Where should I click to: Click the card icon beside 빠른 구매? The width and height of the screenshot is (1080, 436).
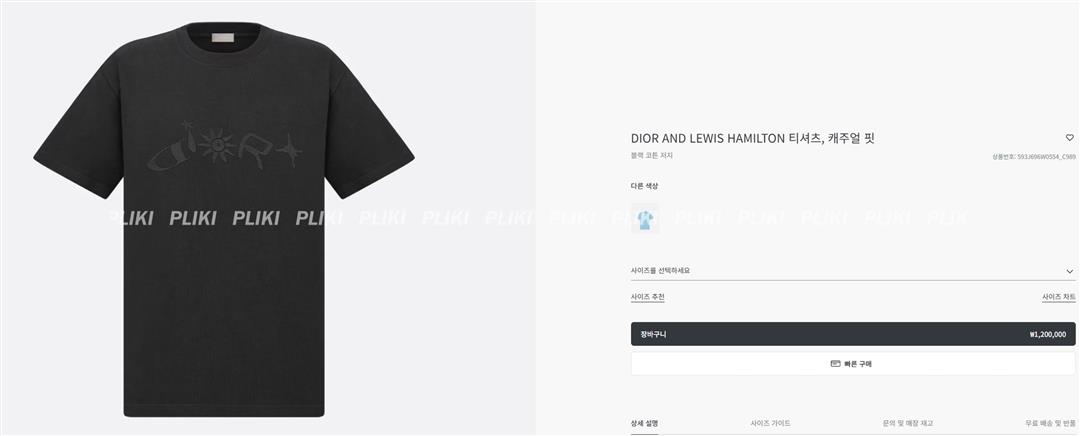pos(835,364)
